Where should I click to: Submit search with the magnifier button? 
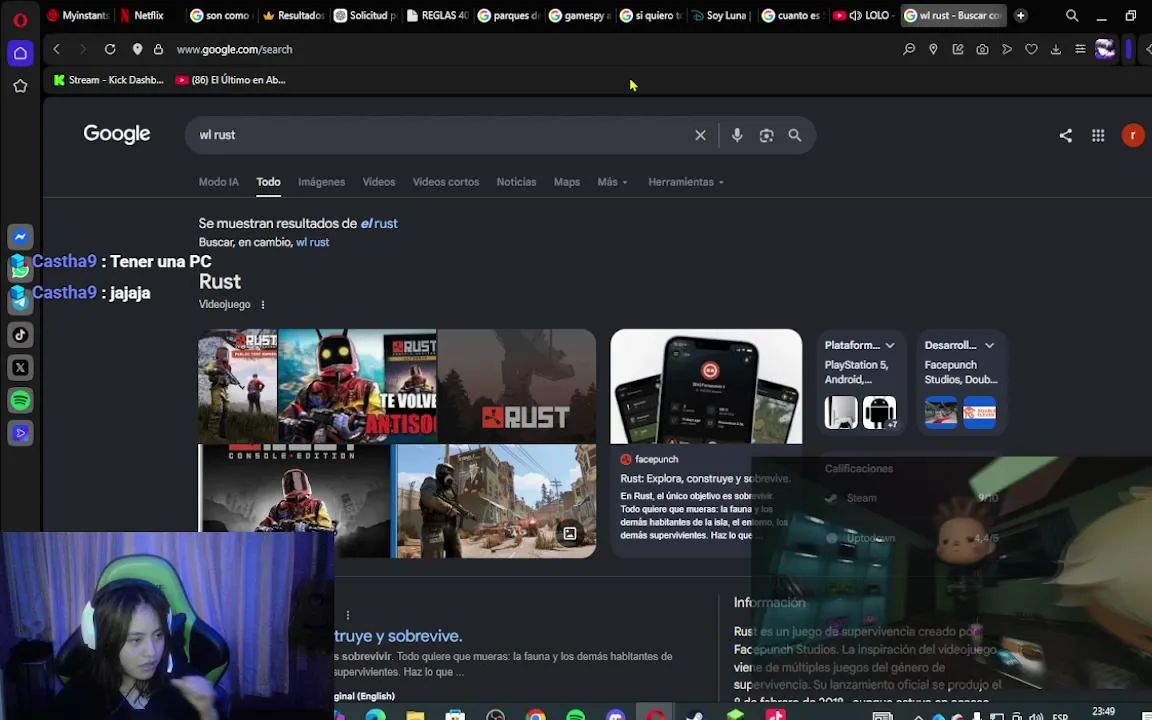tap(795, 135)
